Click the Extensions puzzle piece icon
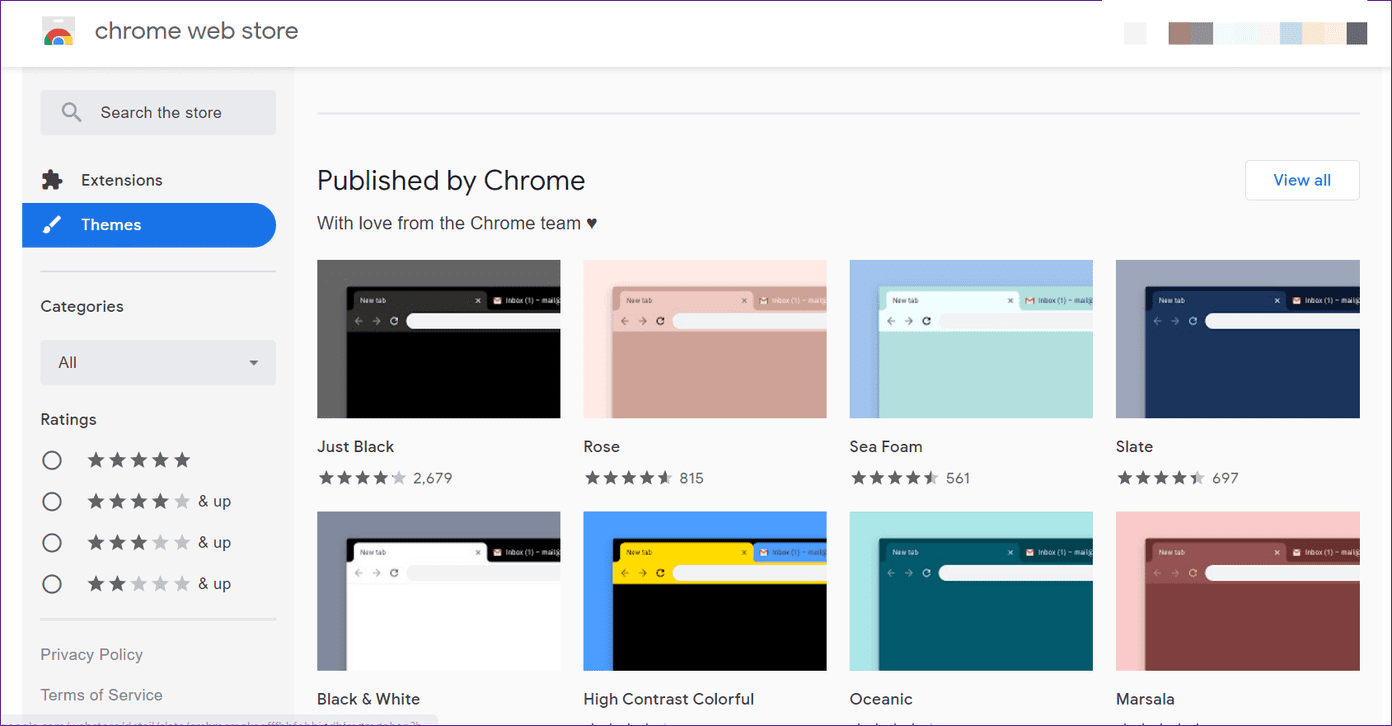The width and height of the screenshot is (1392, 726). tap(52, 180)
